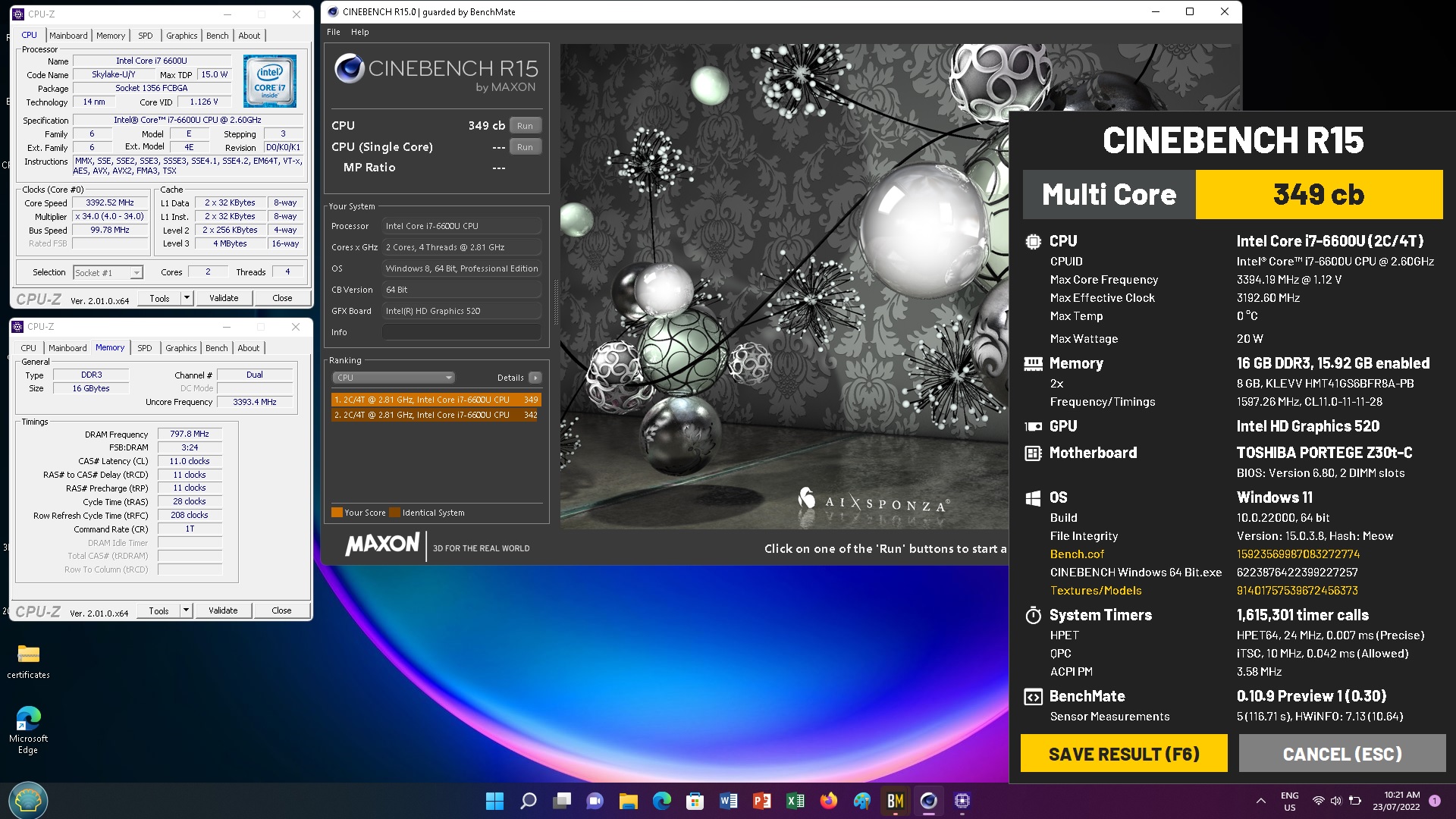The width and height of the screenshot is (1456, 819).
Task: Open the Windows Start menu
Action: click(x=494, y=801)
